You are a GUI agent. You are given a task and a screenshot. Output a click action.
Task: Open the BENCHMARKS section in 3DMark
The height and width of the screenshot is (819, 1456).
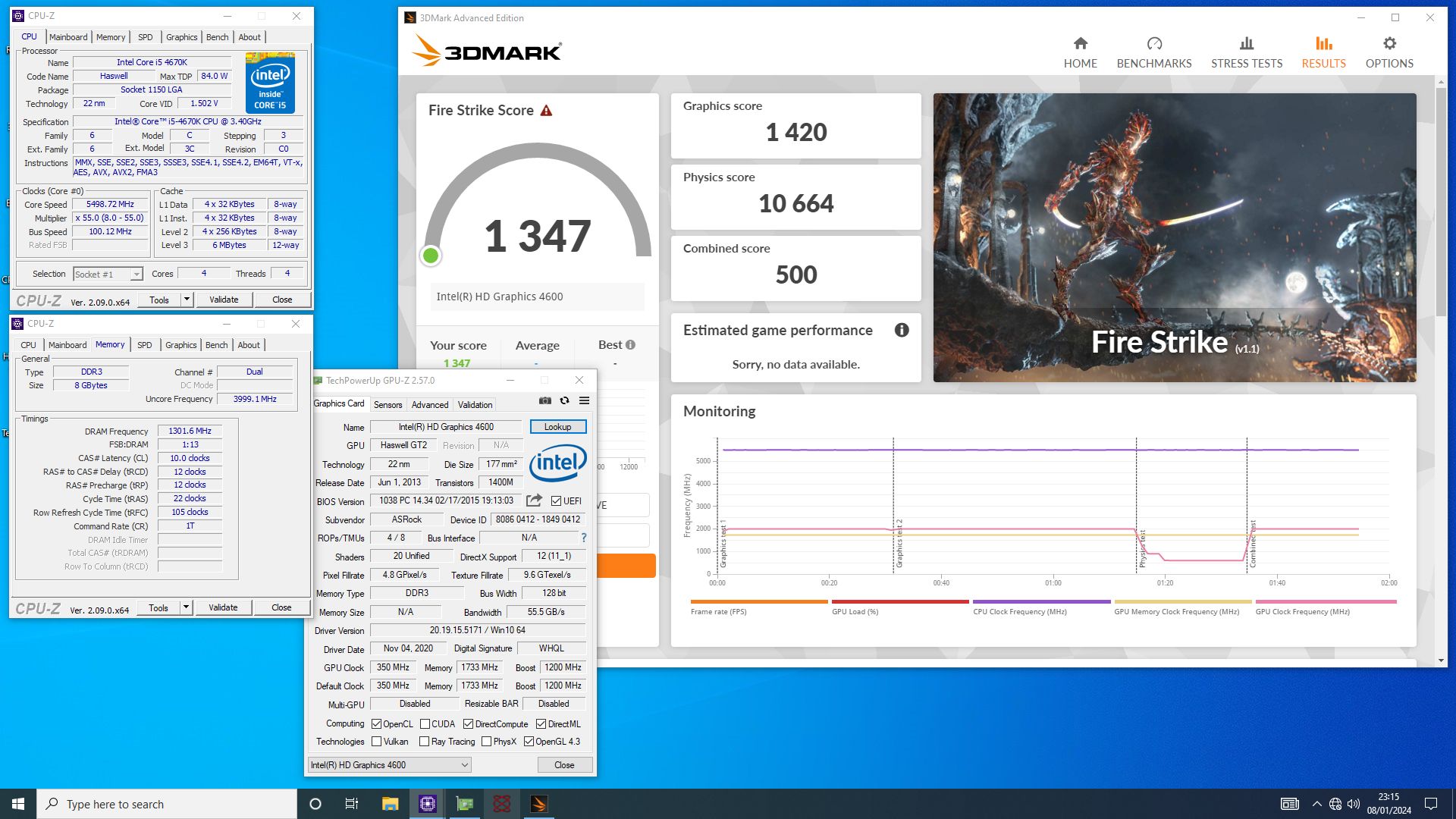(1153, 52)
